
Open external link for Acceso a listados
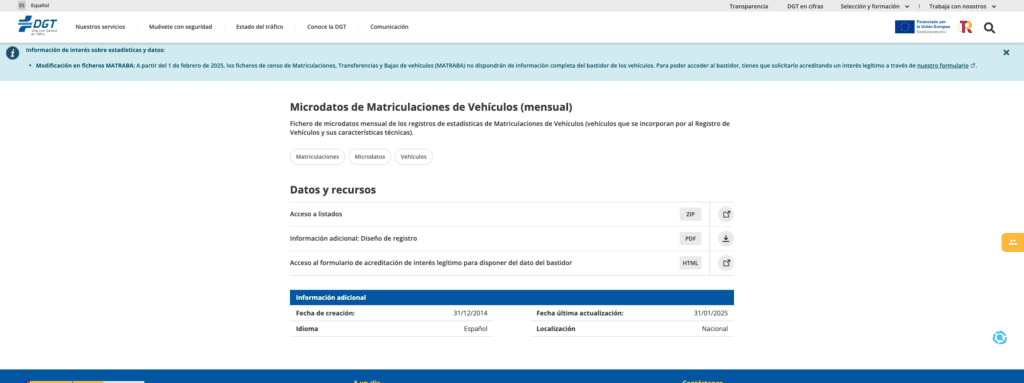coord(726,214)
